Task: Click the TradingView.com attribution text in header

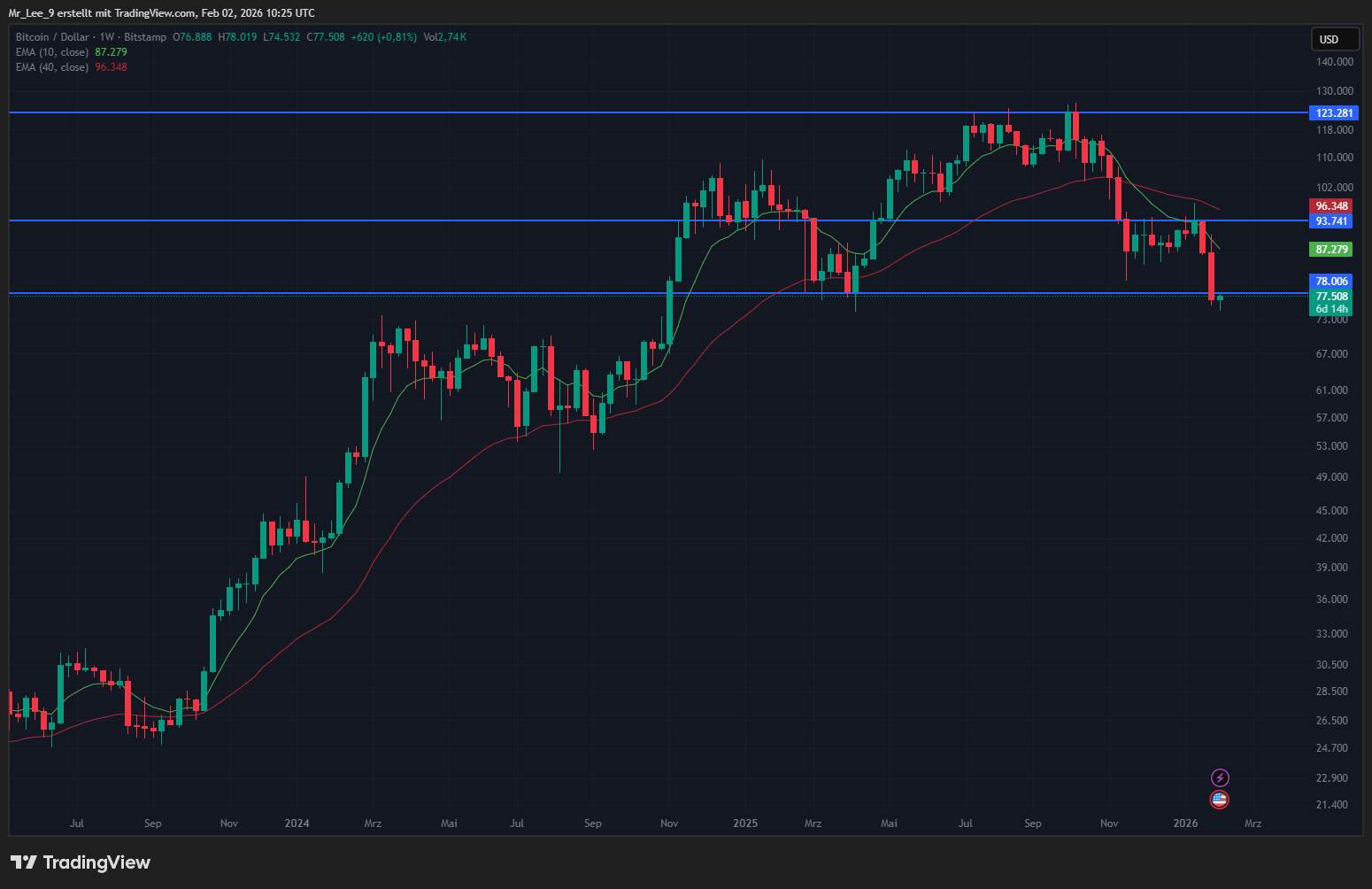Action: 154,13
